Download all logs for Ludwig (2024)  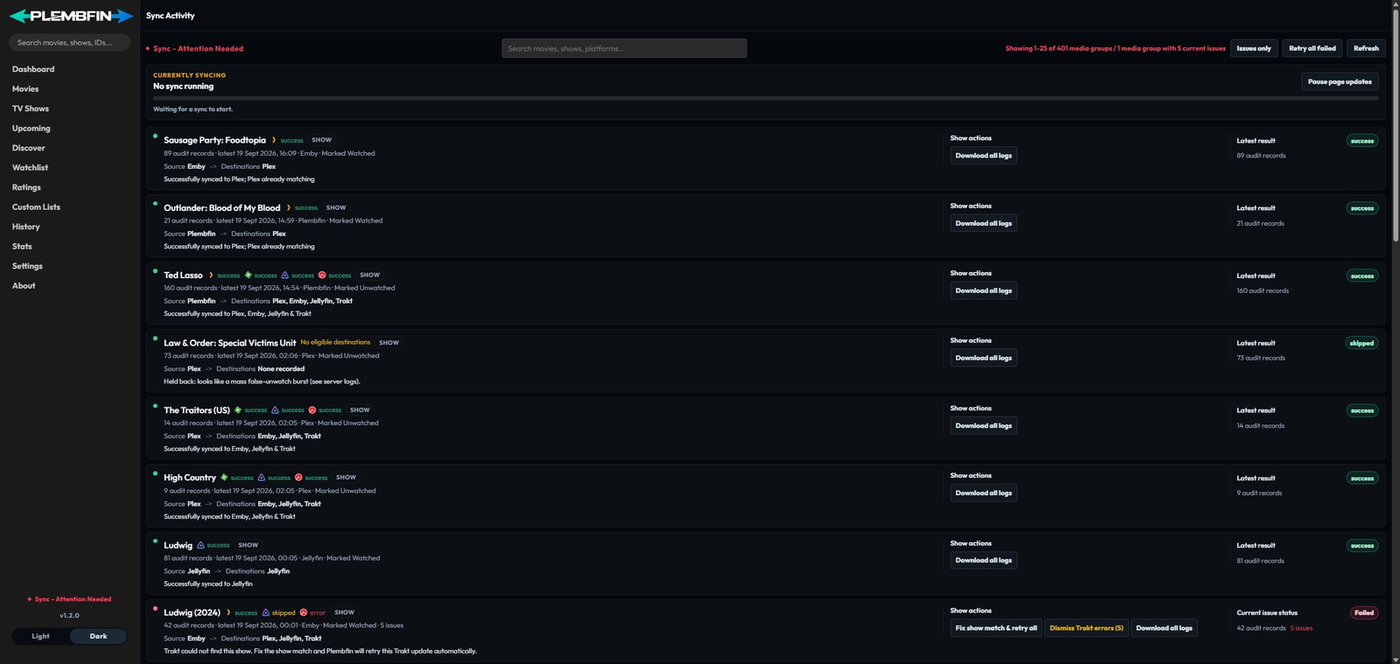pyautogui.click(x=1164, y=628)
